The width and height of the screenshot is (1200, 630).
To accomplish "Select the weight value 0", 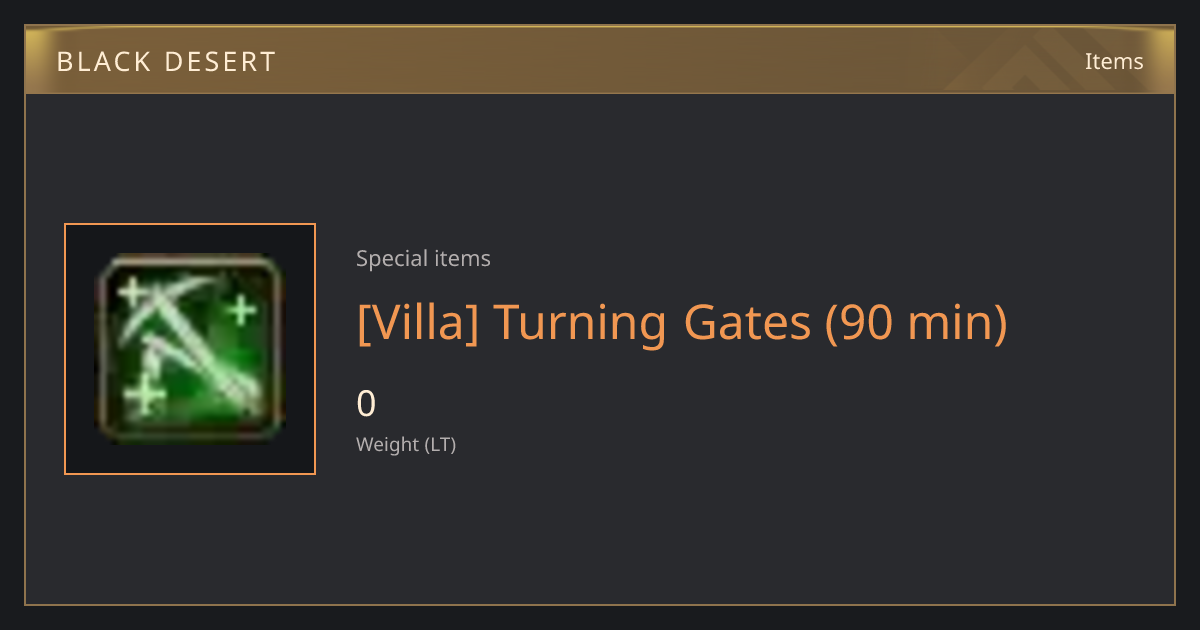I will click(366, 404).
